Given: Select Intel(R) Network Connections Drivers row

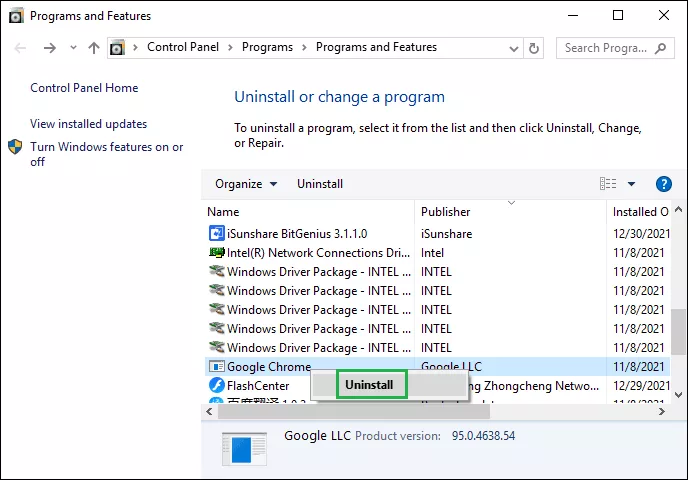Looking at the screenshot, I should click(x=437, y=253).
